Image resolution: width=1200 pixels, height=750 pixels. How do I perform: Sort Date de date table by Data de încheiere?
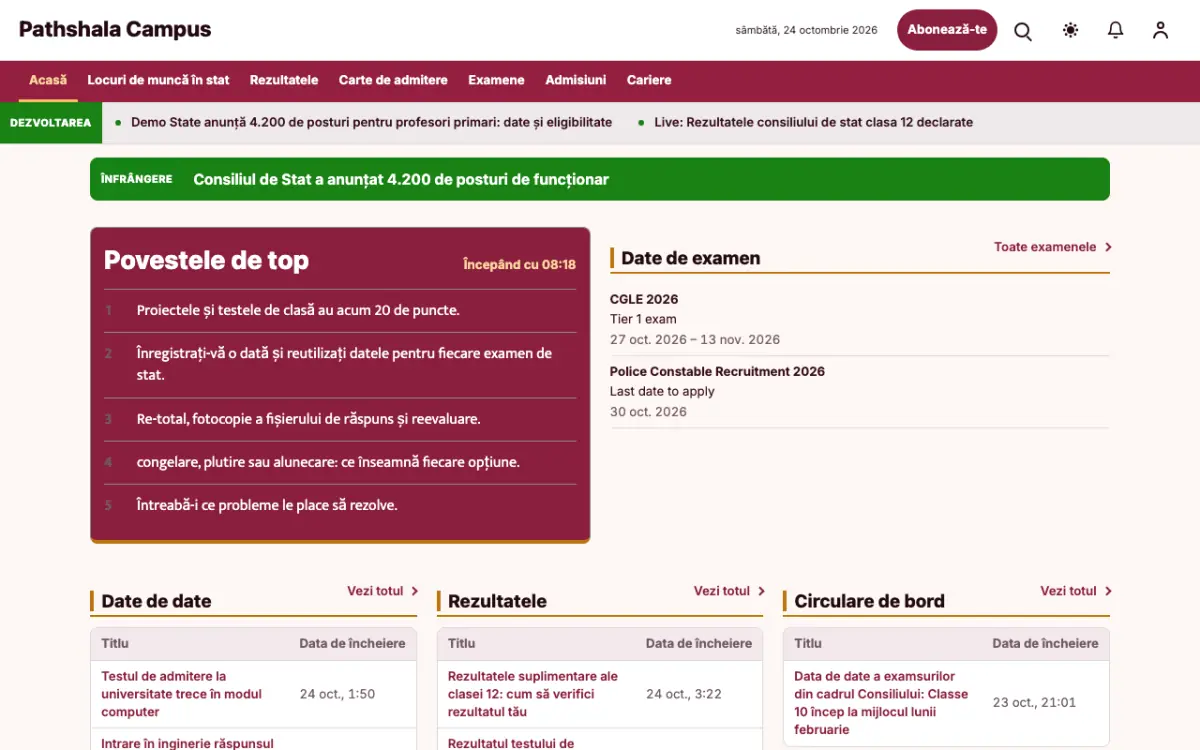(352, 643)
